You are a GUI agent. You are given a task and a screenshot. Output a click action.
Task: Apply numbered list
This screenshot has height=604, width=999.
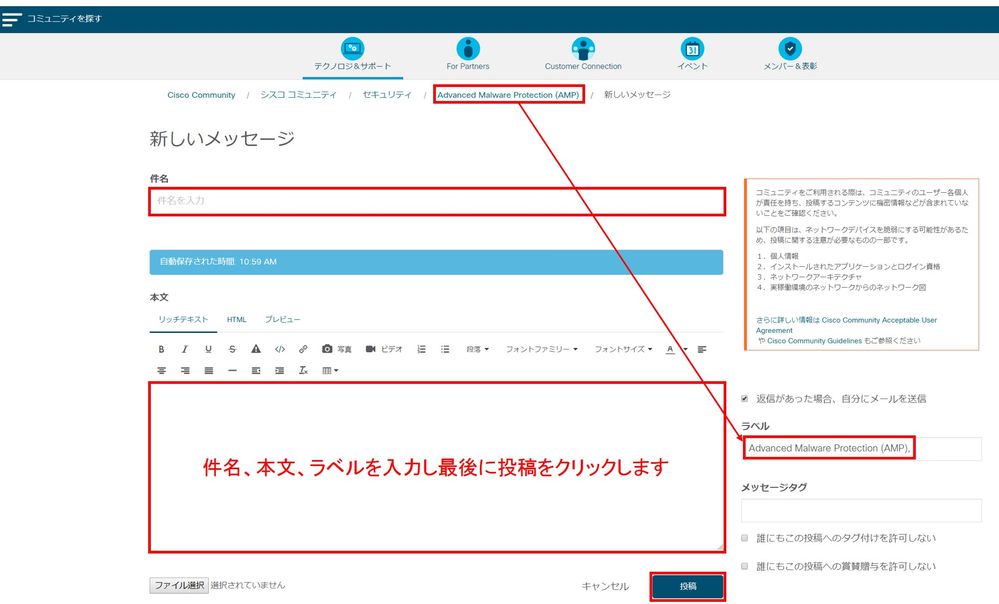[x=421, y=349]
